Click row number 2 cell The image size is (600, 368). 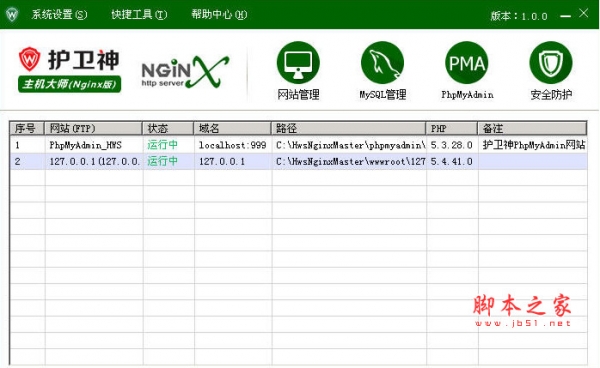28,161
